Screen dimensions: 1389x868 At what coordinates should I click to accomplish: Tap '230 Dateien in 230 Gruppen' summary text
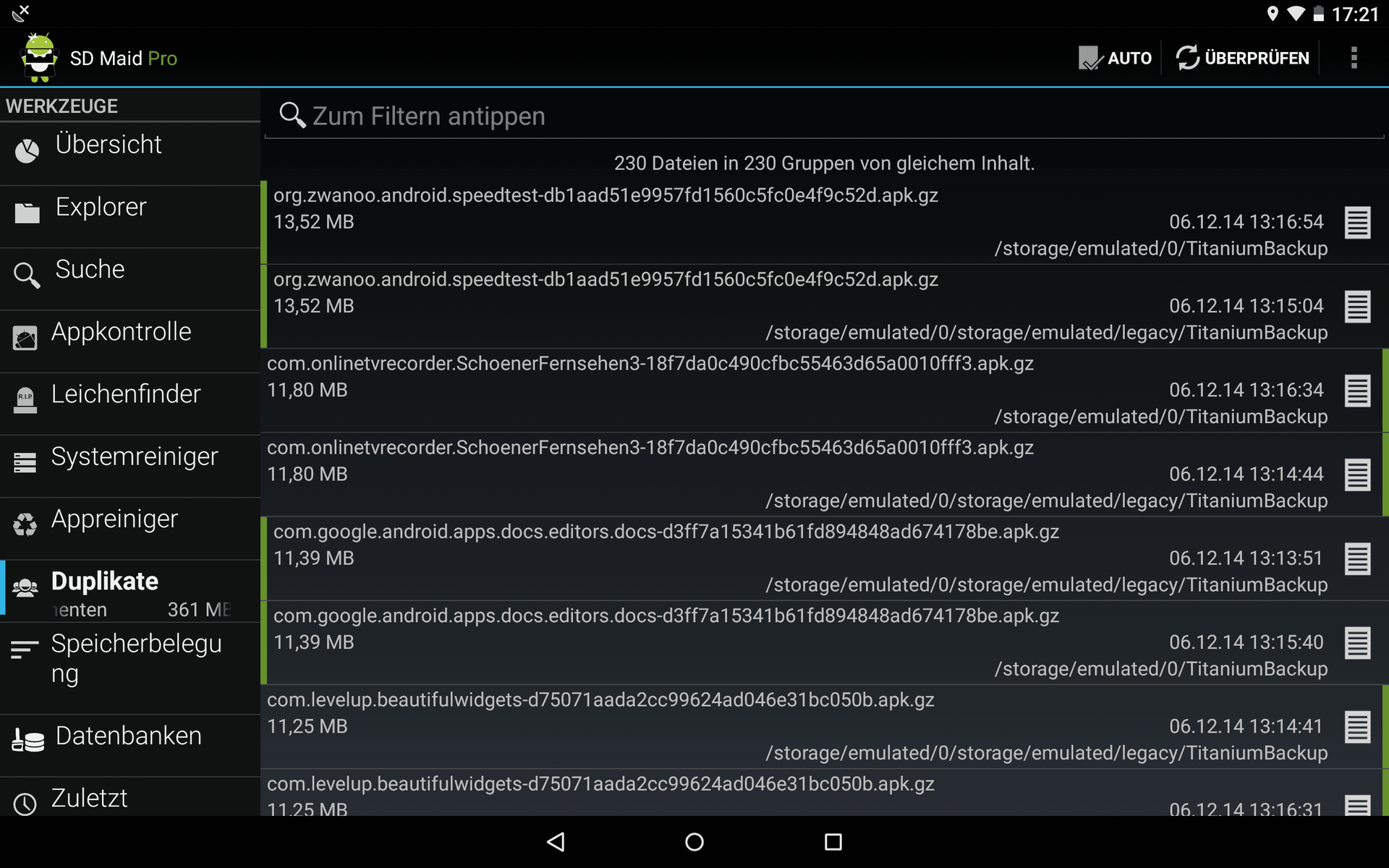coord(824,163)
